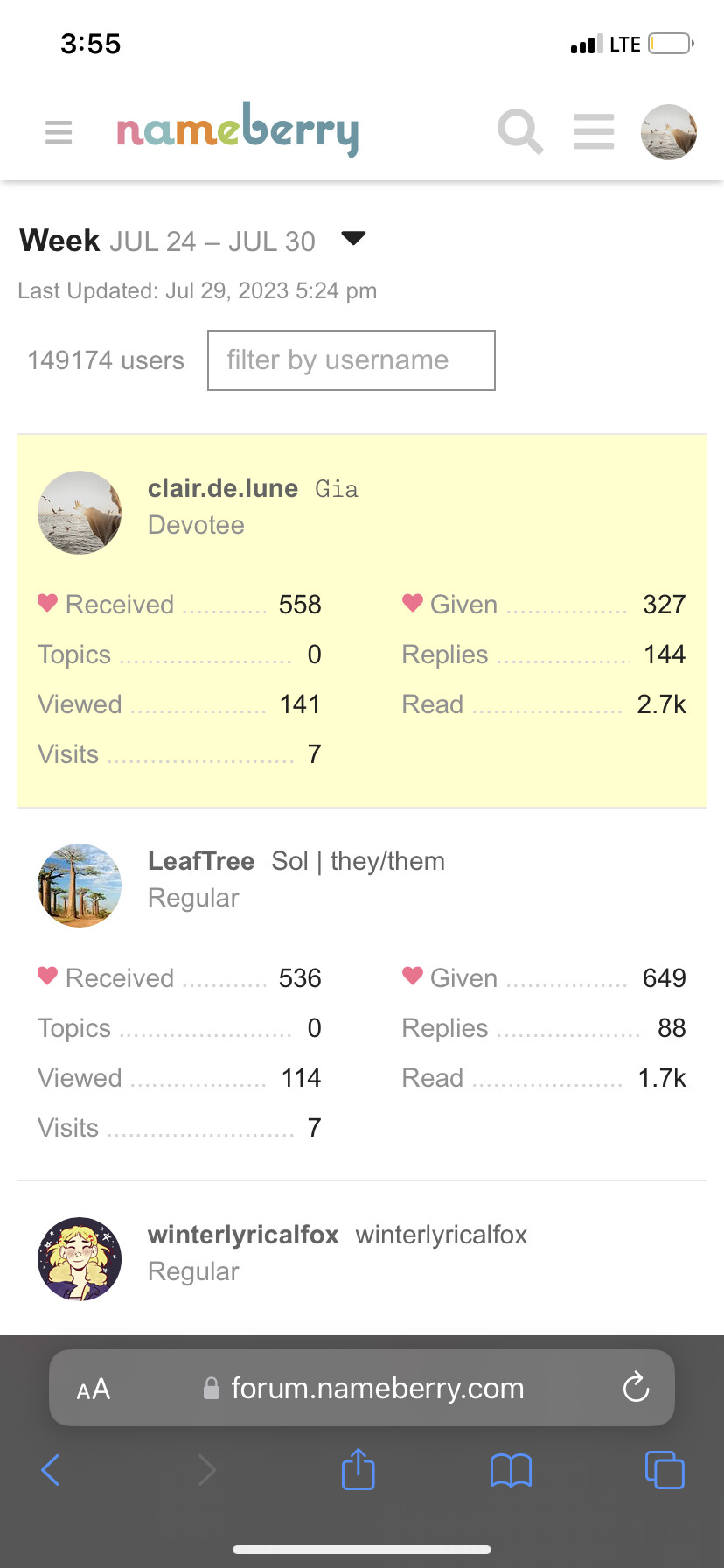Click LeafTree's baobab avatar

tap(80, 885)
